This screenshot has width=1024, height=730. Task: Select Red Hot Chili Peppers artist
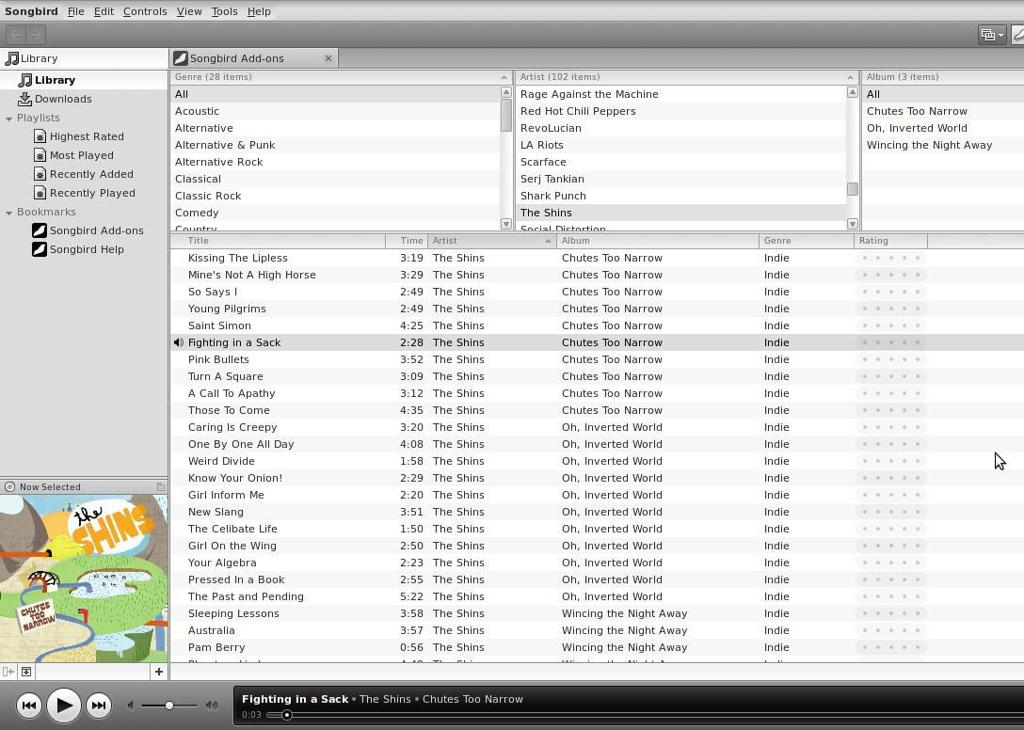coord(680,111)
